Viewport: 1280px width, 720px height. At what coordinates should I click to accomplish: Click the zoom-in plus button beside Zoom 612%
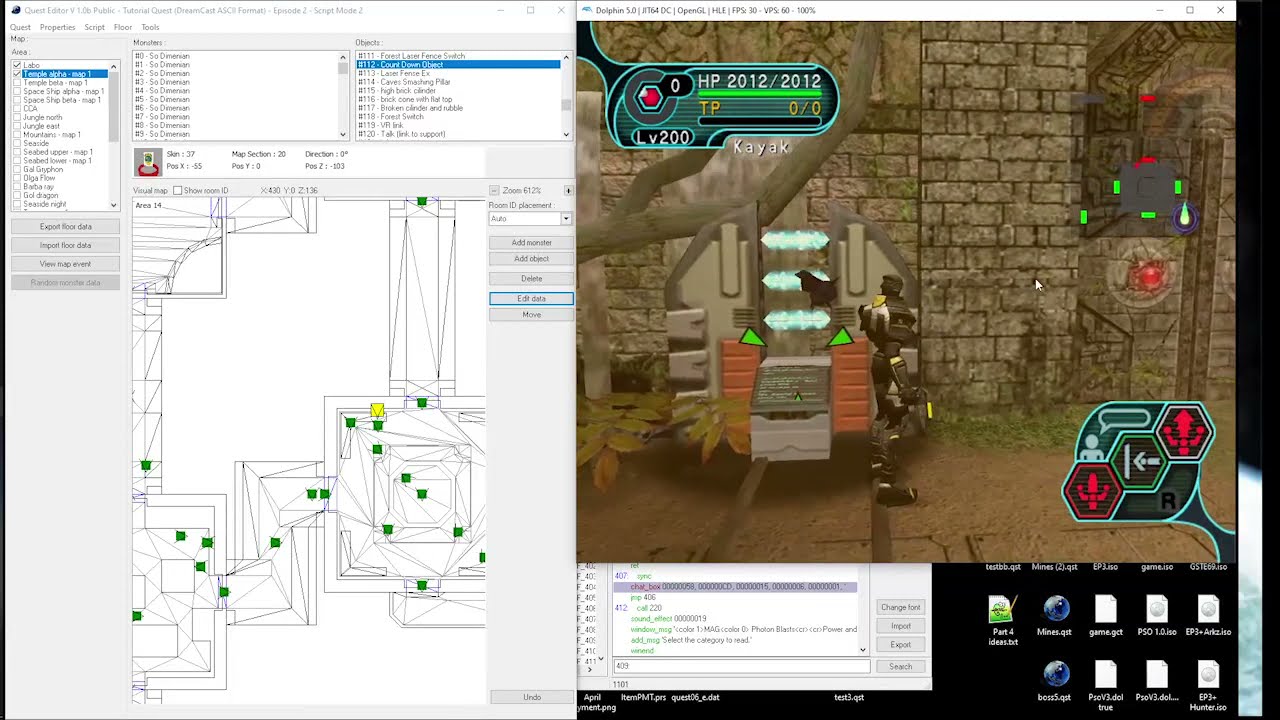(x=568, y=190)
